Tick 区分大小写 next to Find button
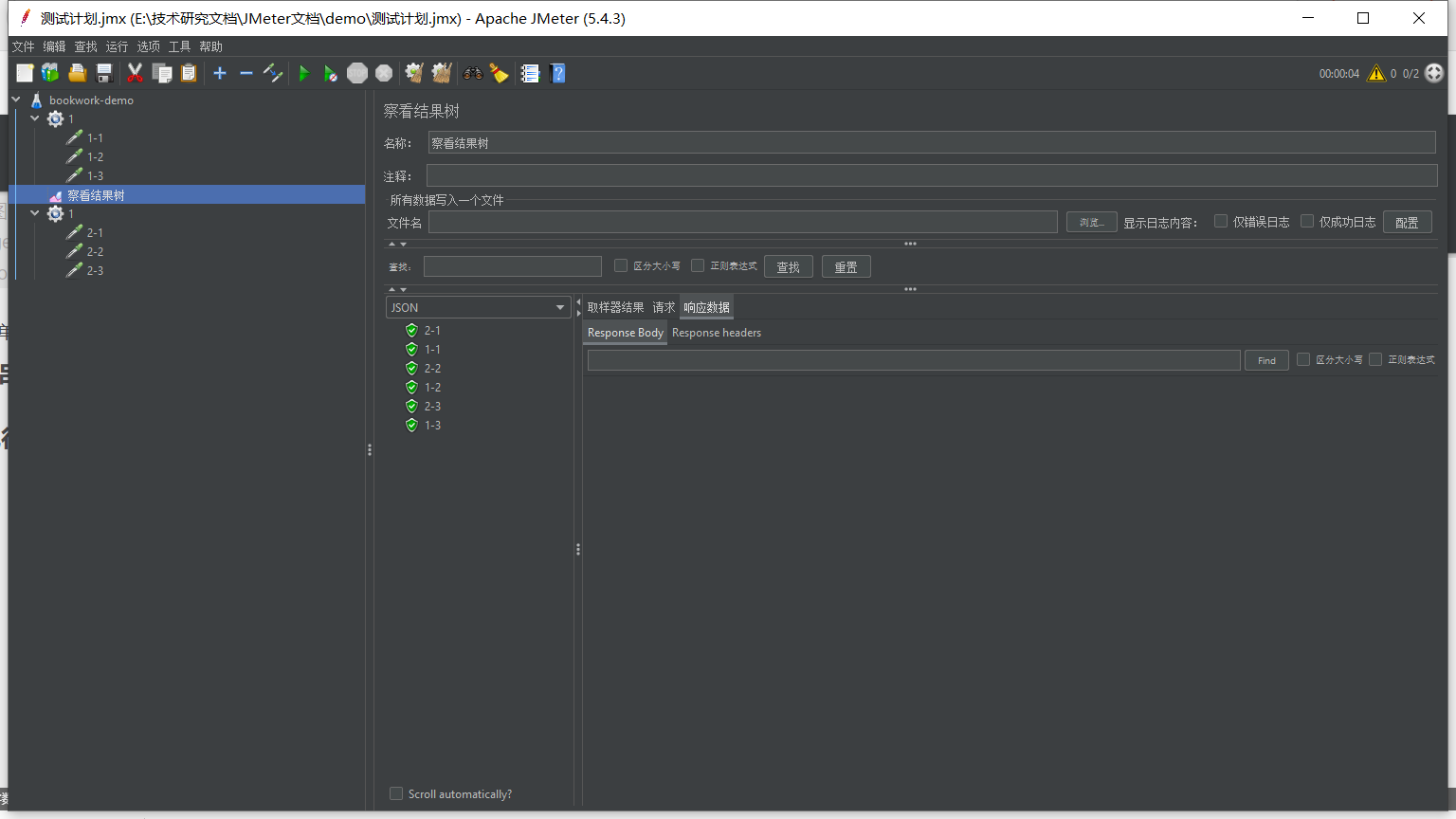This screenshot has width=1456, height=819. [1303, 359]
